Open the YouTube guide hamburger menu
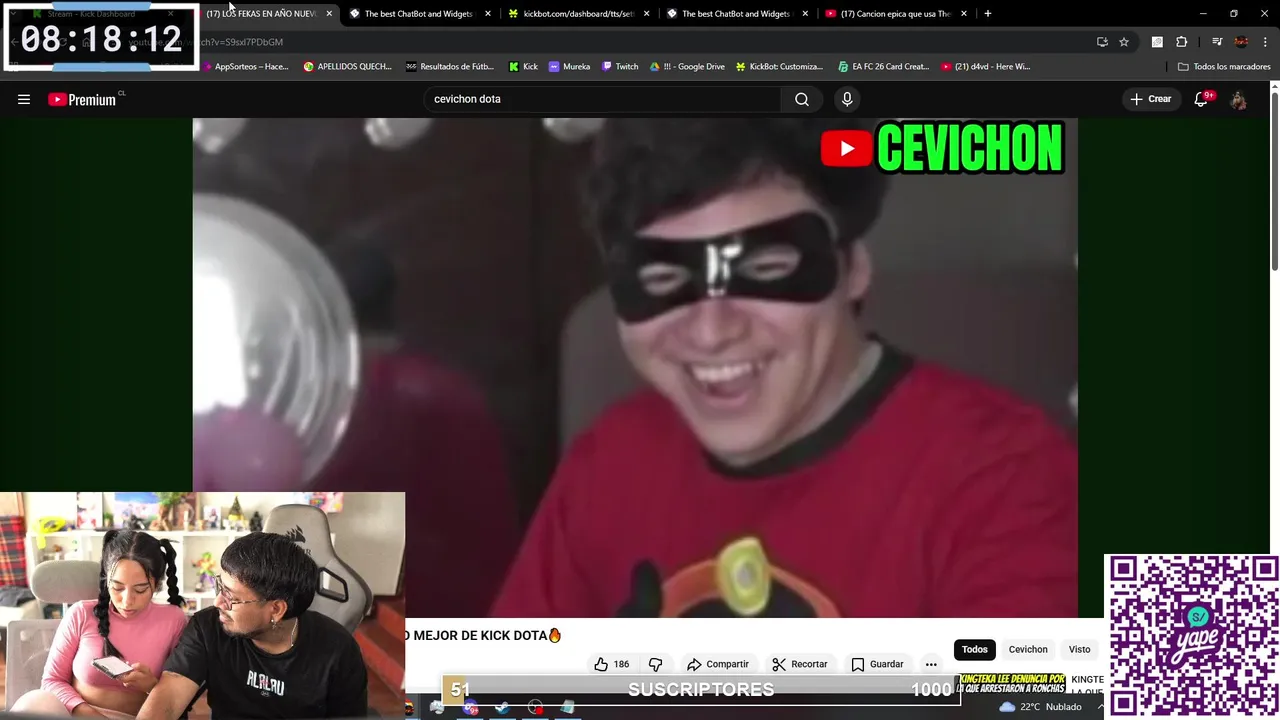 coord(24,99)
